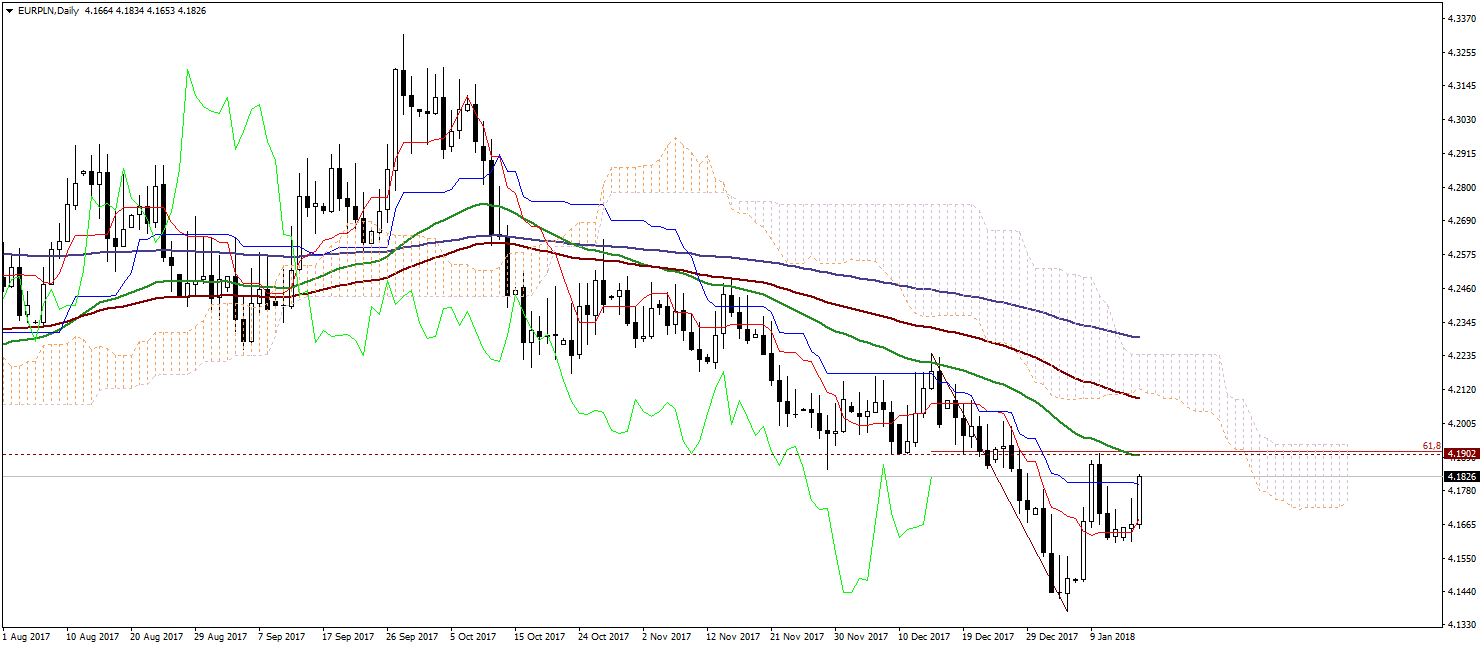
Task: Click the 21 Nov 2017 date label
Action: tap(796, 636)
